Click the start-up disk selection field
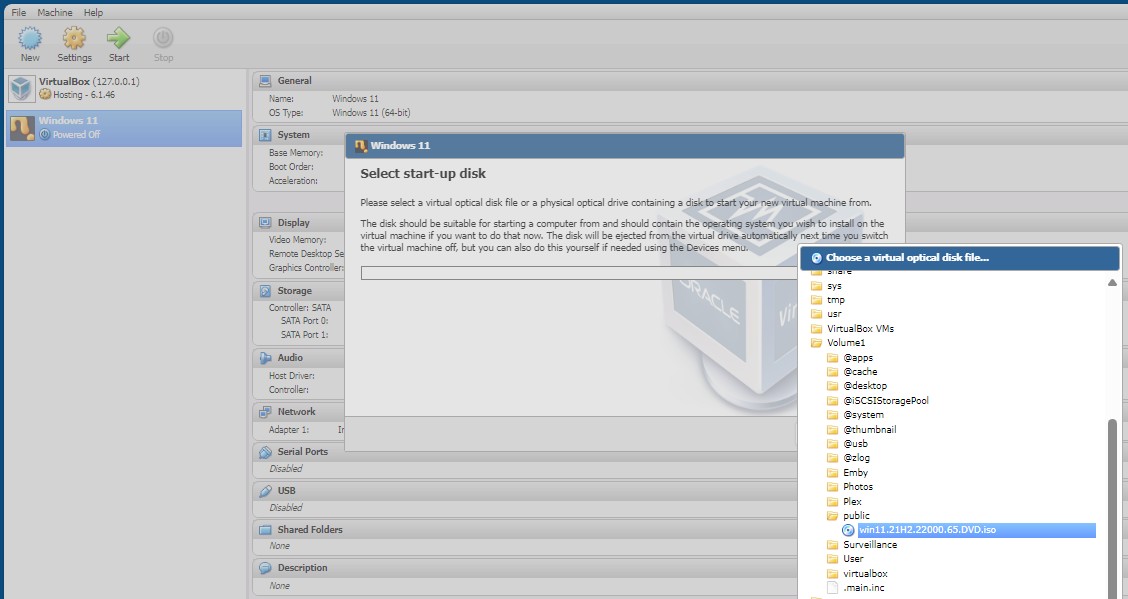The width and height of the screenshot is (1128, 599). 580,273
